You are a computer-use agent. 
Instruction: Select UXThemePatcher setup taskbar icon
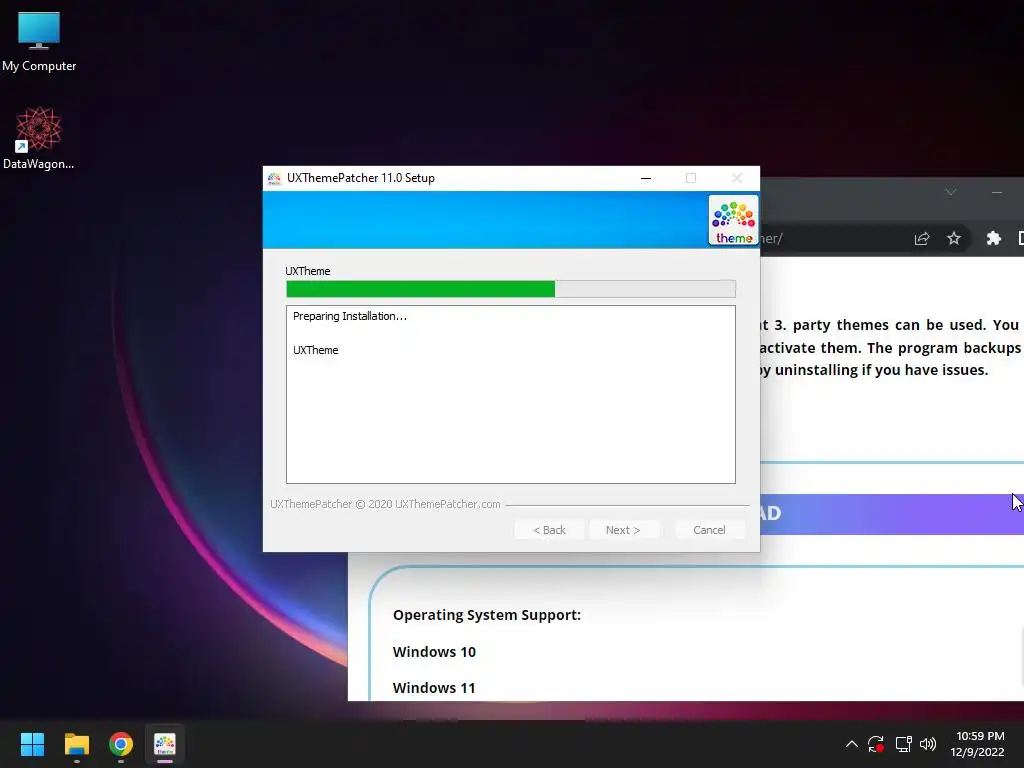point(165,744)
